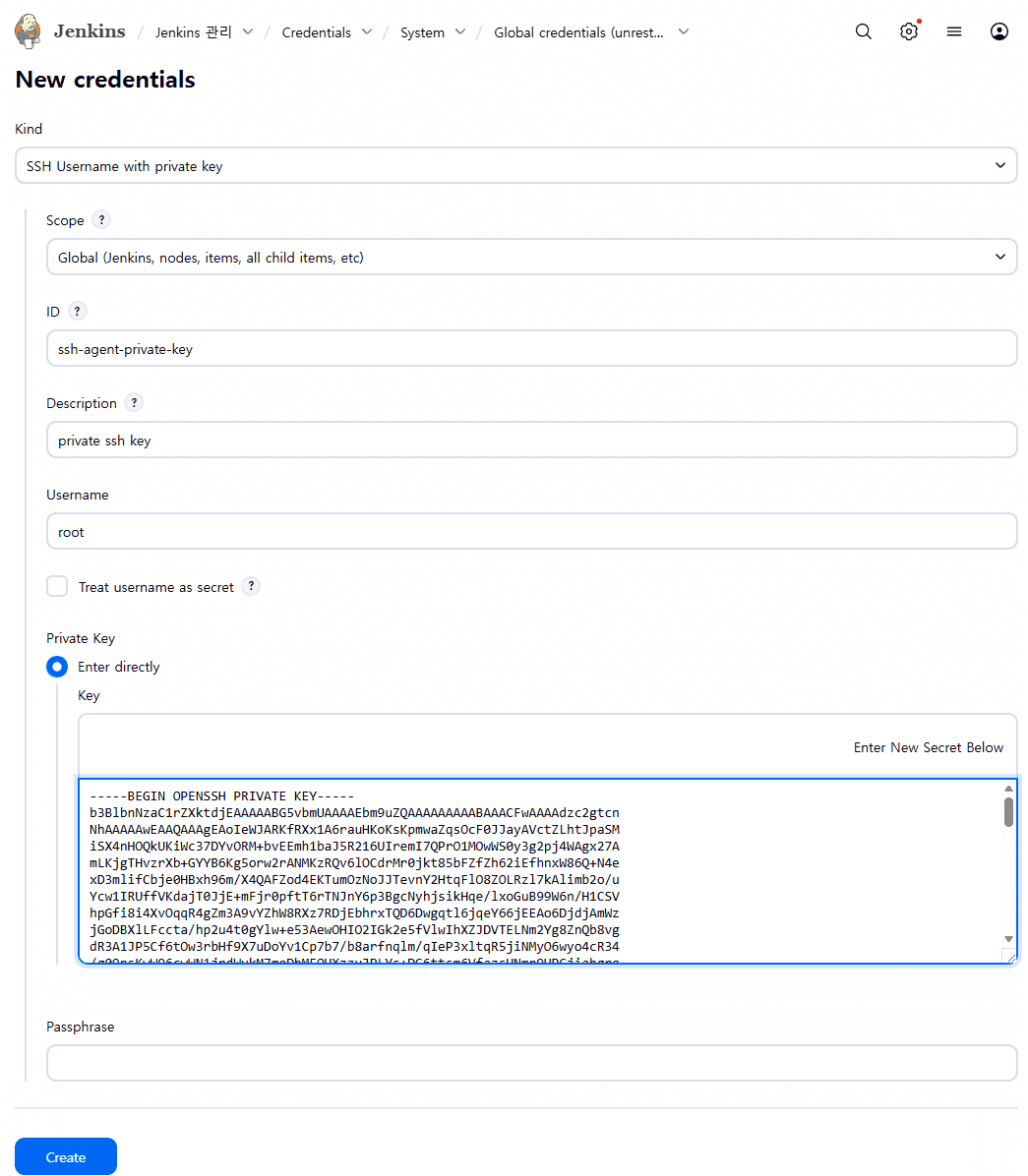Image resolution: width=1028 pixels, height=1176 pixels.
Task: Go to Jenkins 관리 breadcrumb link
Action: [x=194, y=32]
